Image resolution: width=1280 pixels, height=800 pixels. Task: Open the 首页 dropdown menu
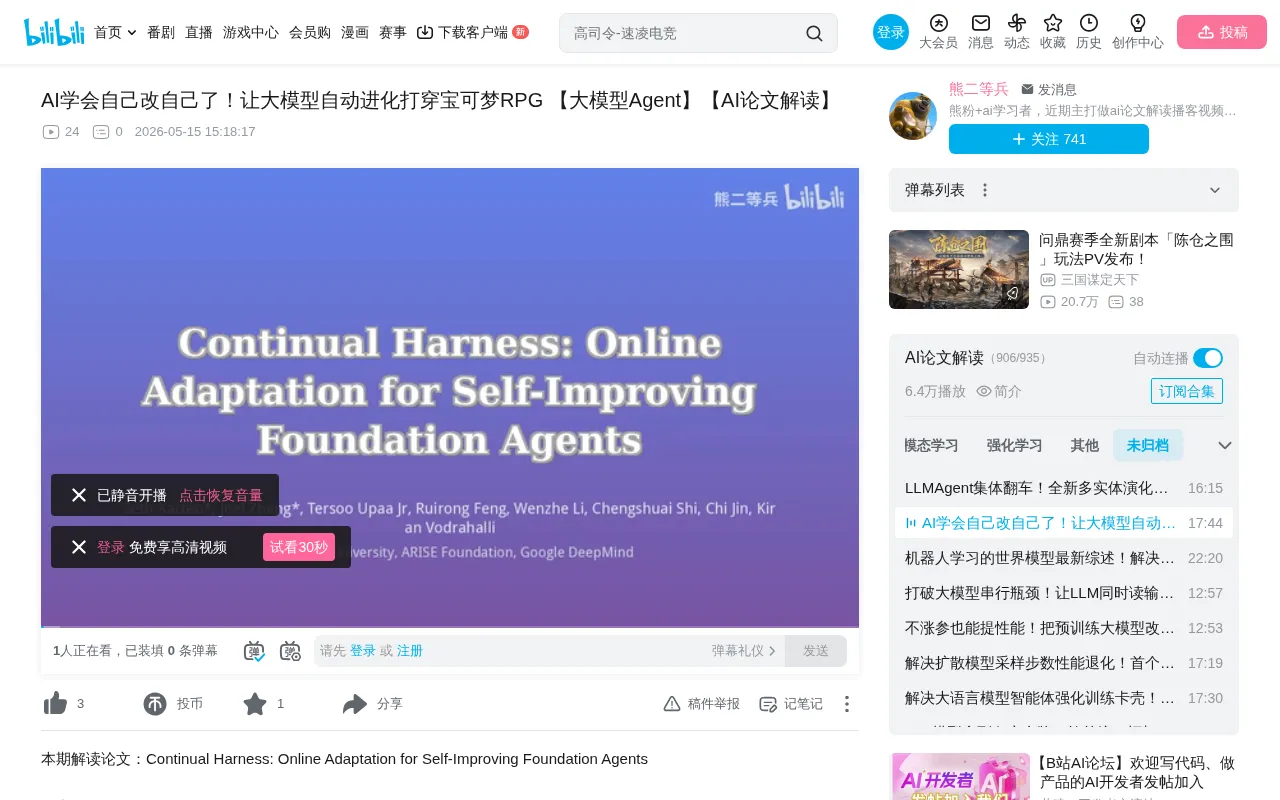115,32
